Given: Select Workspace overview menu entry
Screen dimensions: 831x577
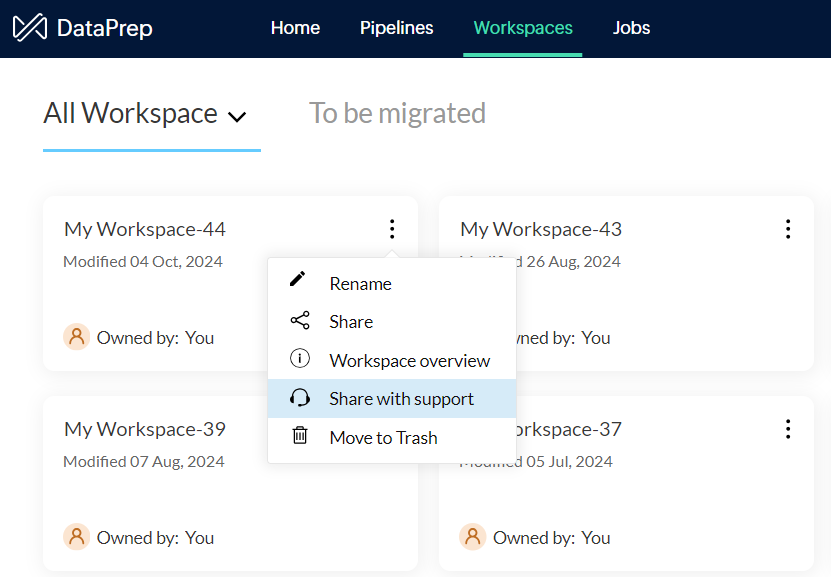Looking at the screenshot, I should click(x=409, y=360).
